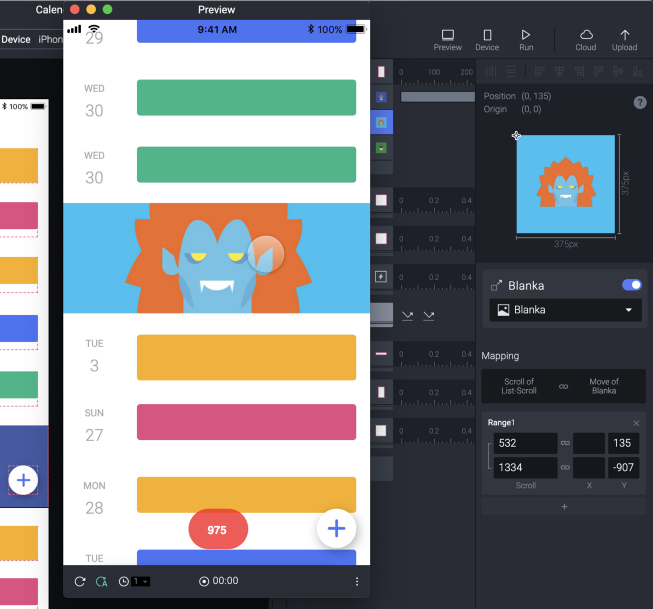This screenshot has width=653, height=609.
Task: Tap the yellow MON 28 event bar
Action: point(247,494)
